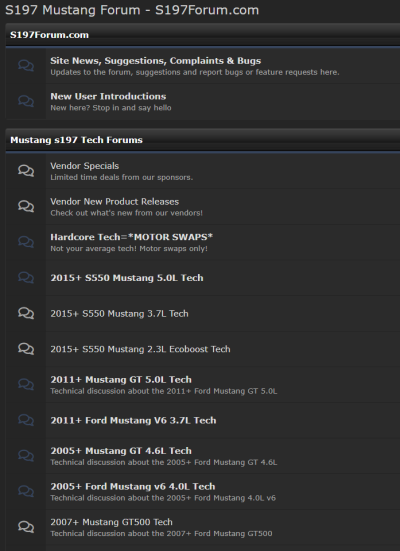
Task: Open the Vendor Specials forum
Action: click(x=85, y=166)
